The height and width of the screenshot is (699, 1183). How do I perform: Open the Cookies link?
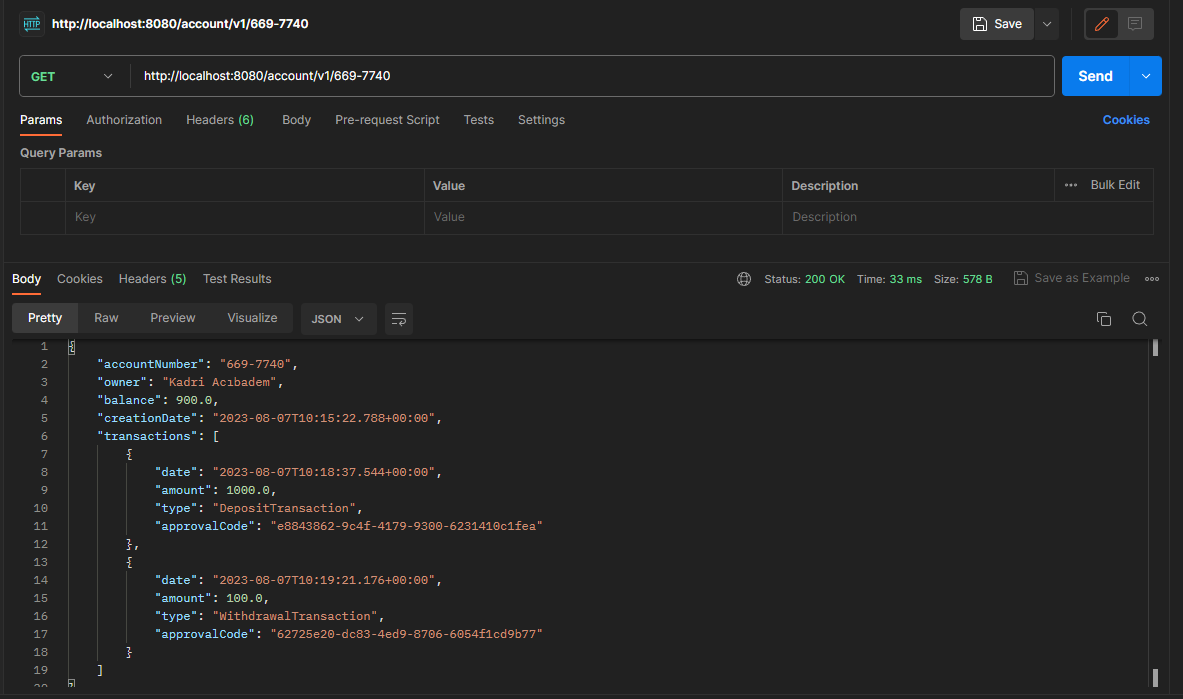pyautogui.click(x=1126, y=120)
